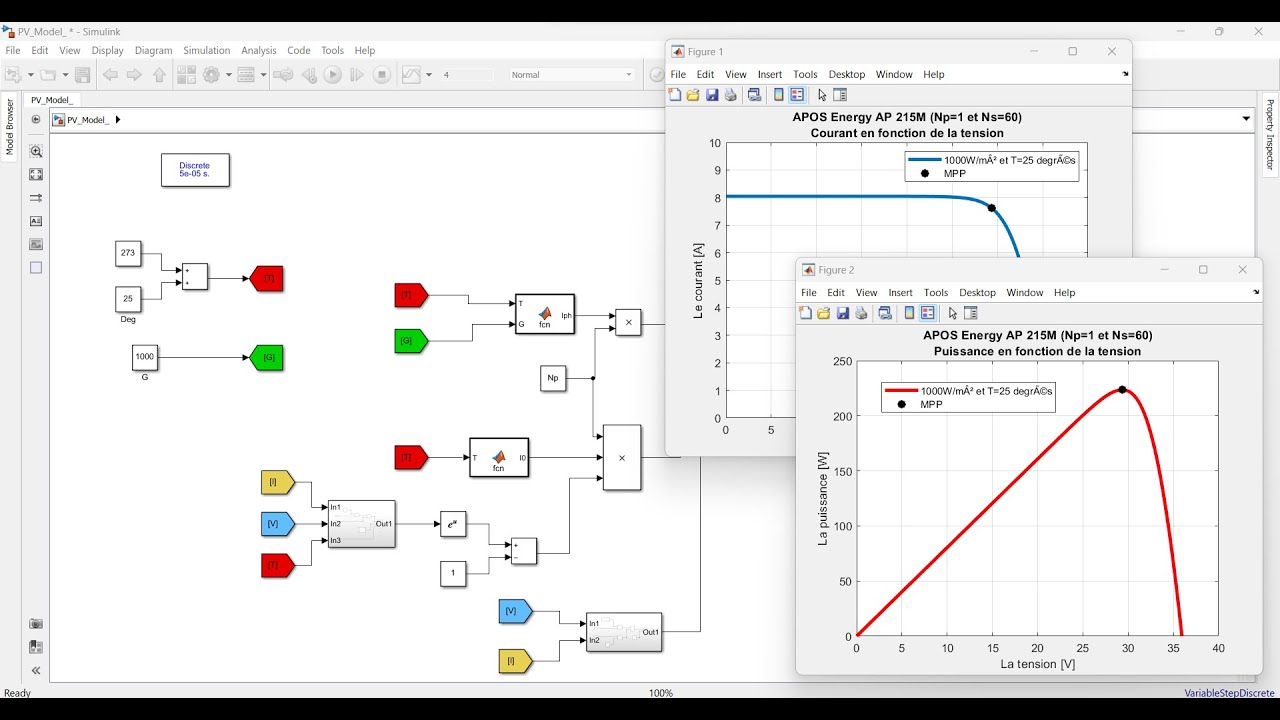1280x720 pixels.
Task: Toggle the Property Editor in Figure 2
Action: (x=972, y=312)
